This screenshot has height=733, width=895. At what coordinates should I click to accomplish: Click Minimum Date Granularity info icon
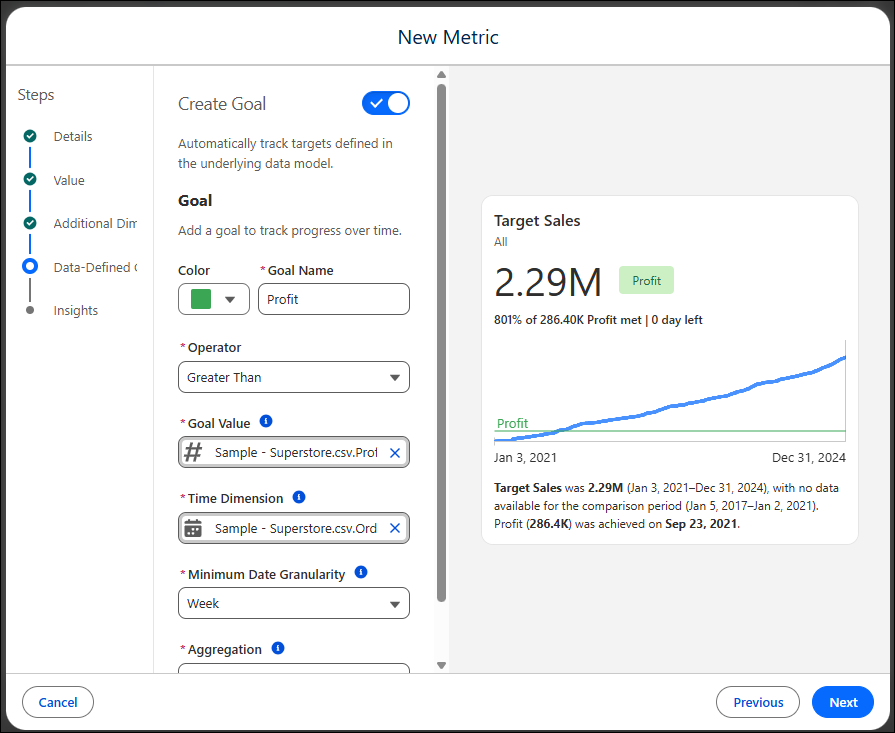click(361, 572)
